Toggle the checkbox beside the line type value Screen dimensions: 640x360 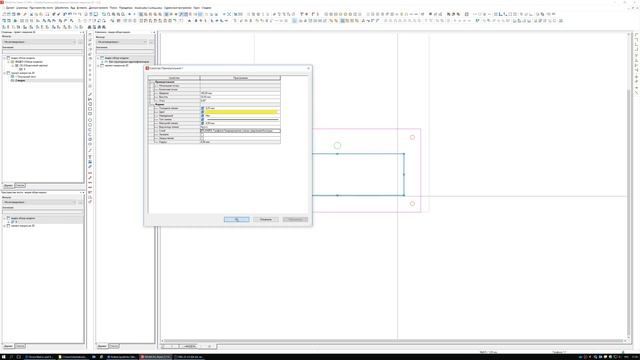[202, 120]
